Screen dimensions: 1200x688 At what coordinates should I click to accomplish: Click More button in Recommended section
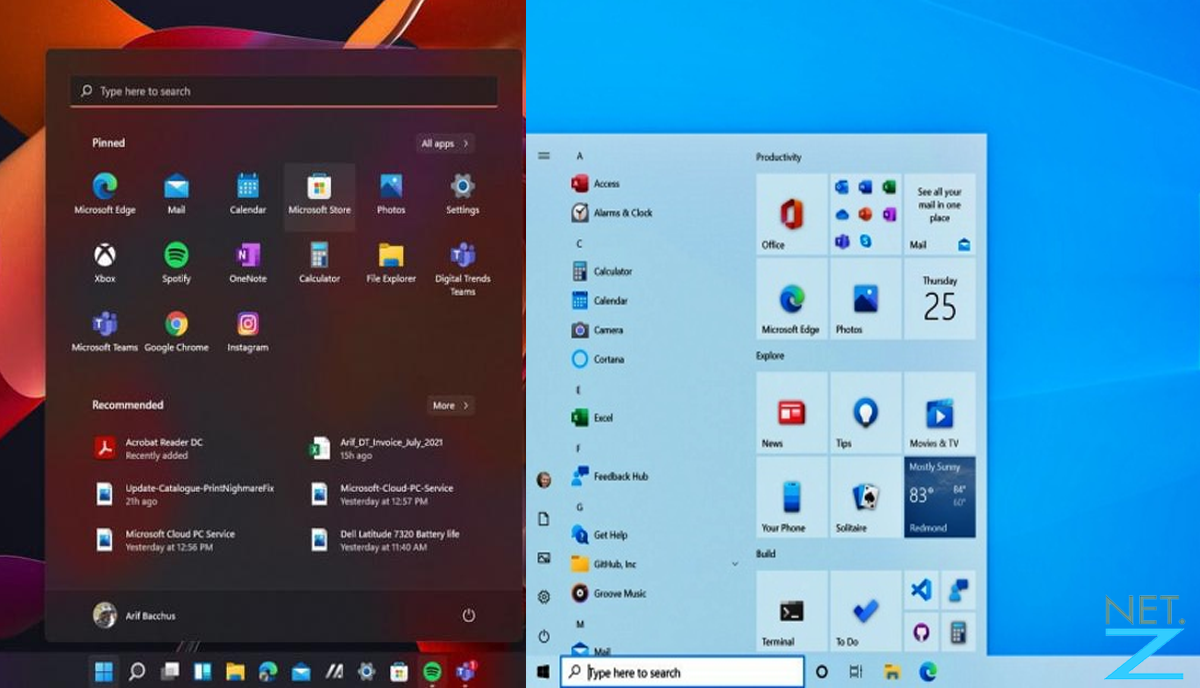451,405
